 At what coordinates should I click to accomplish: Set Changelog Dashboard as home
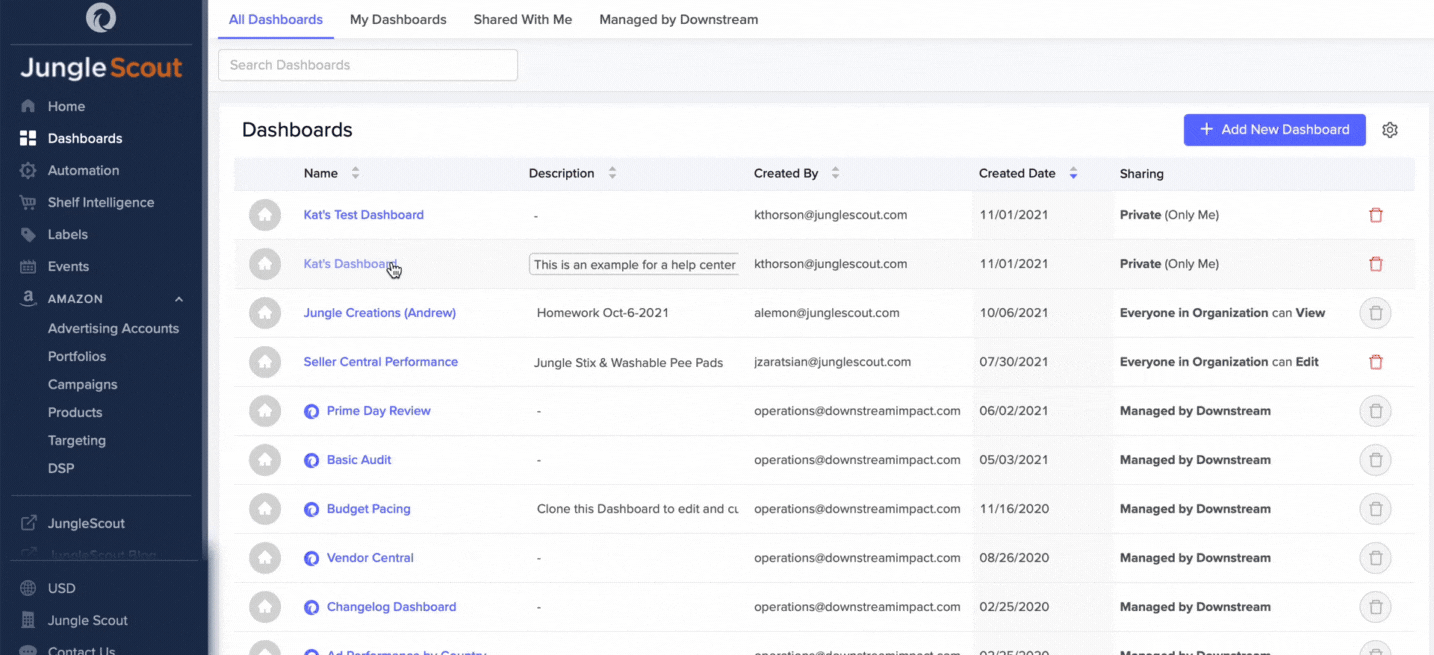point(265,607)
